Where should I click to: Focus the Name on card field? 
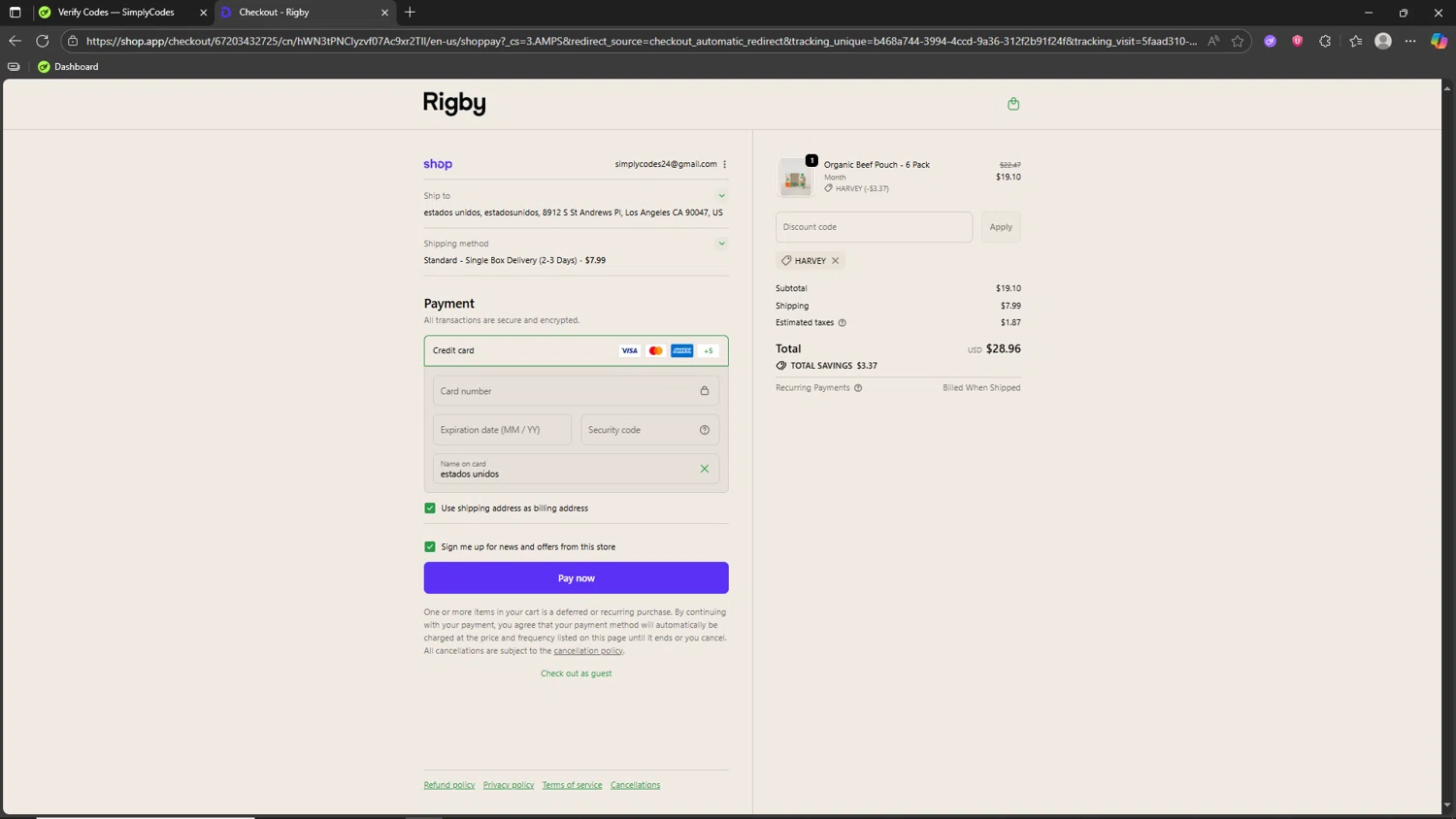point(576,469)
